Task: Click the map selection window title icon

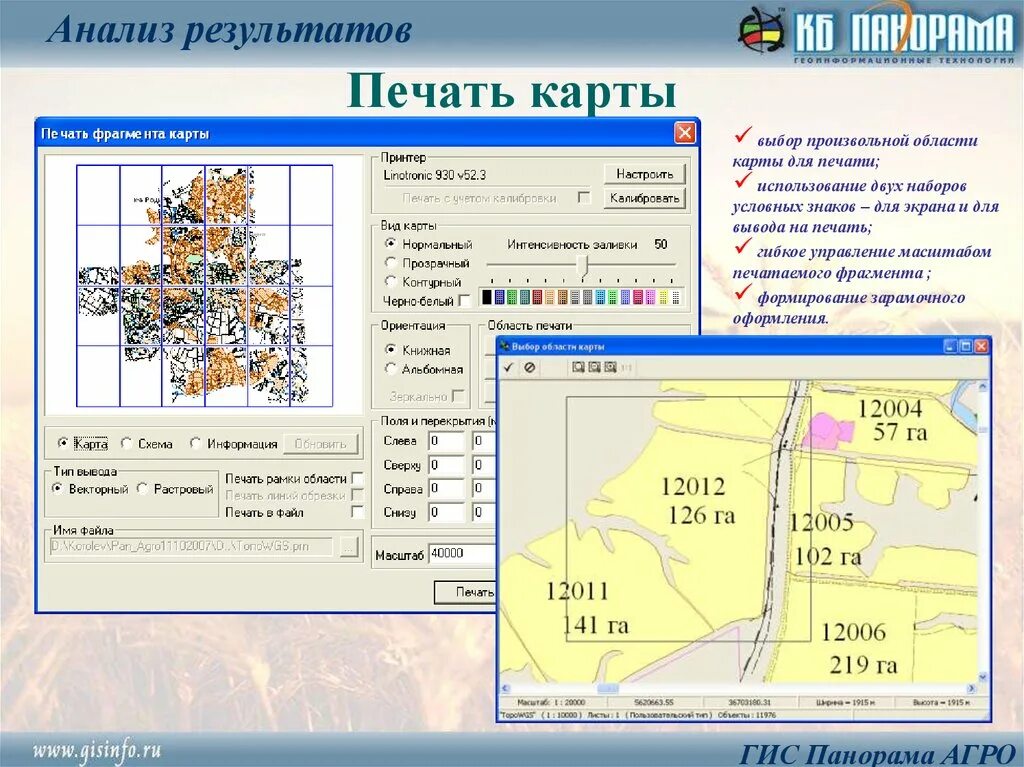Action: (504, 346)
